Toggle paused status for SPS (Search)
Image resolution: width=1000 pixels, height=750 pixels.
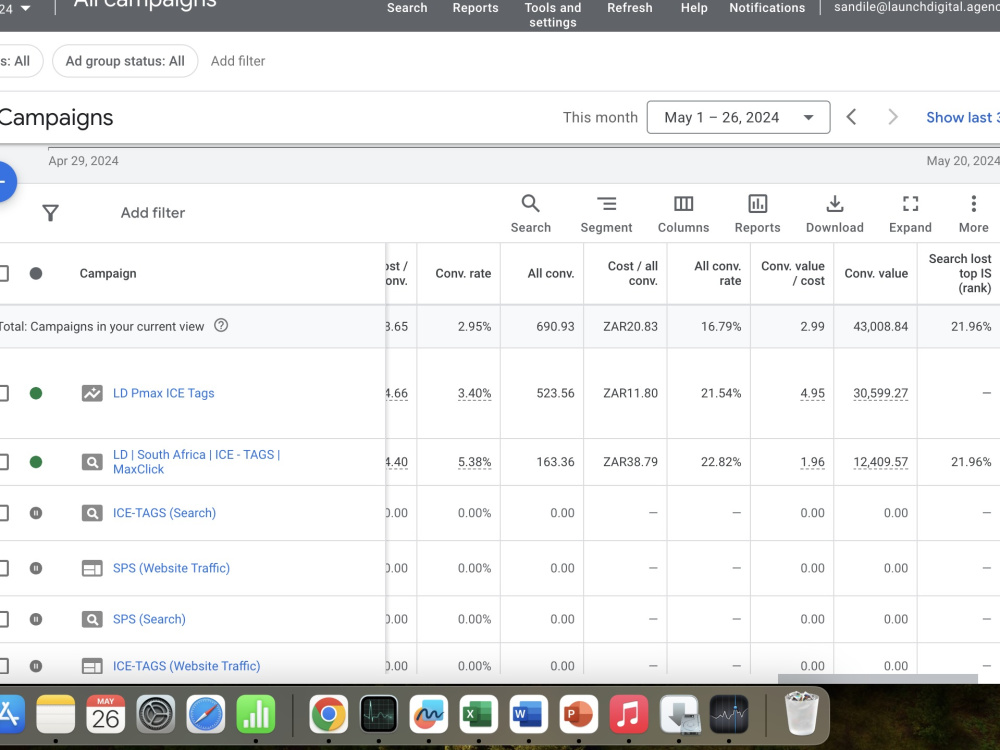(36, 619)
